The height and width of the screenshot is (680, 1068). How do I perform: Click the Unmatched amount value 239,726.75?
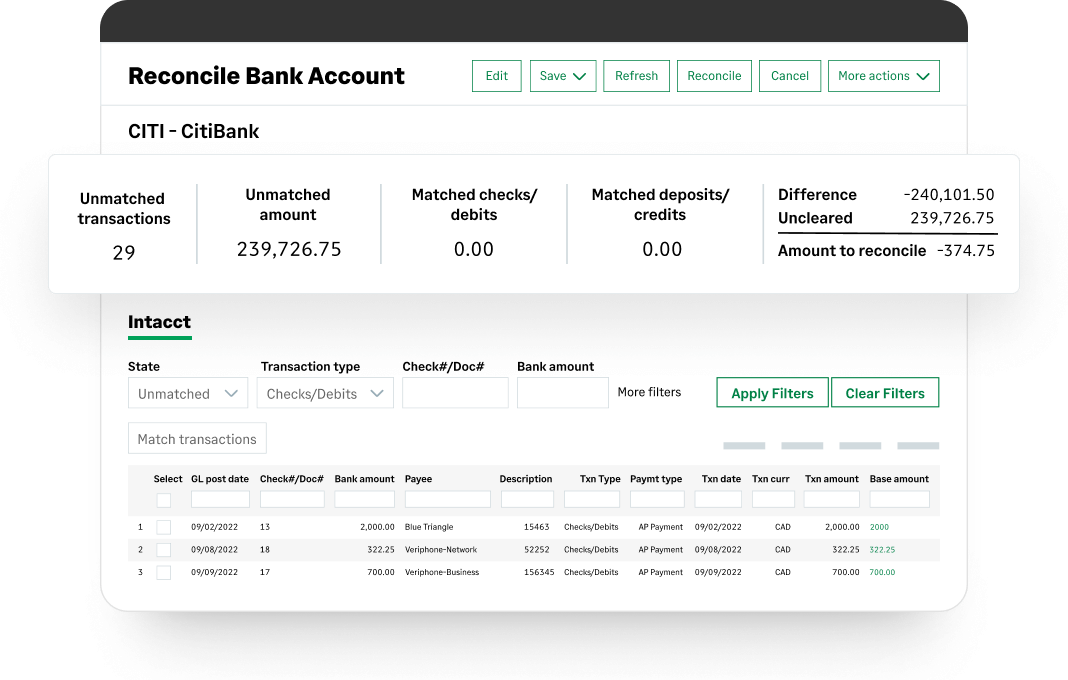click(289, 249)
